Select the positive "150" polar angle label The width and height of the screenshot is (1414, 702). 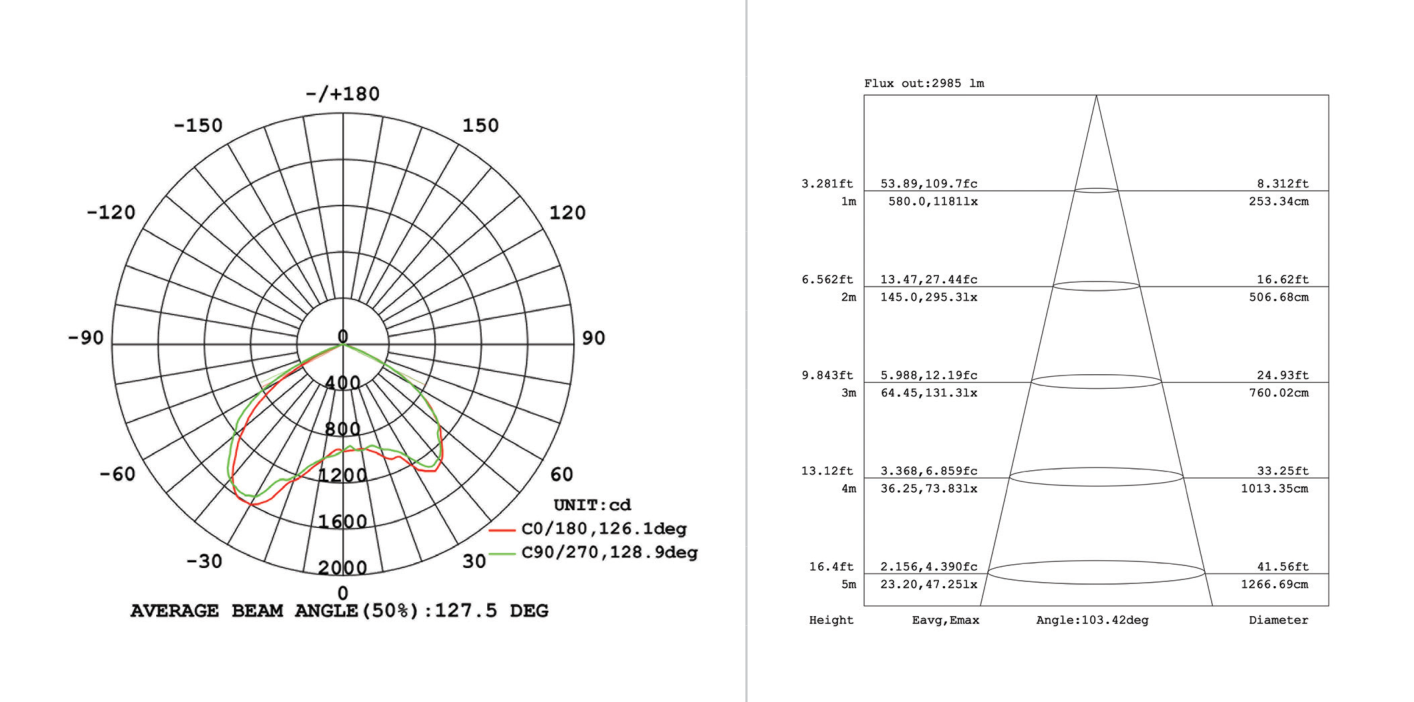click(480, 126)
